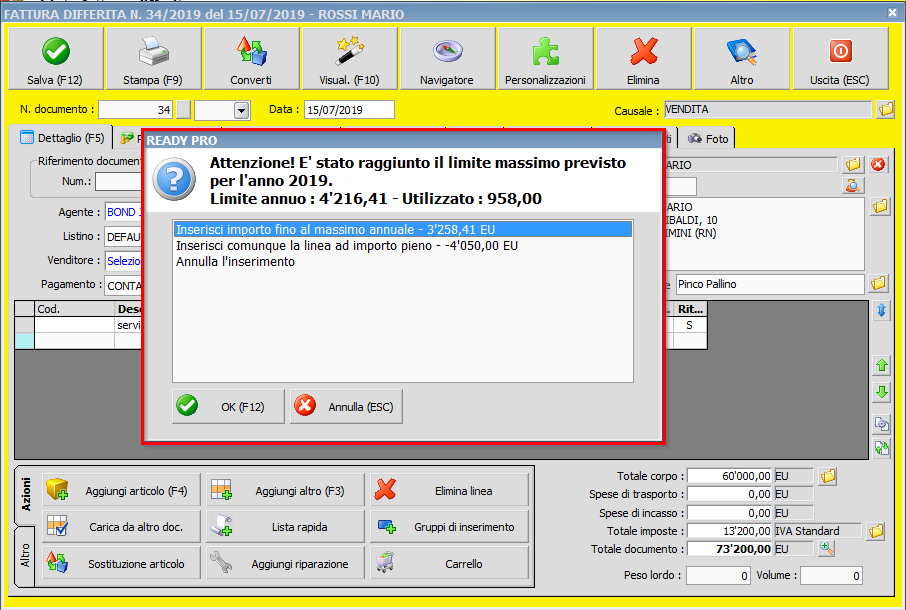Viewport: 906px width, 610px height.
Task: Click the Peso lordo field
Action: 718,575
